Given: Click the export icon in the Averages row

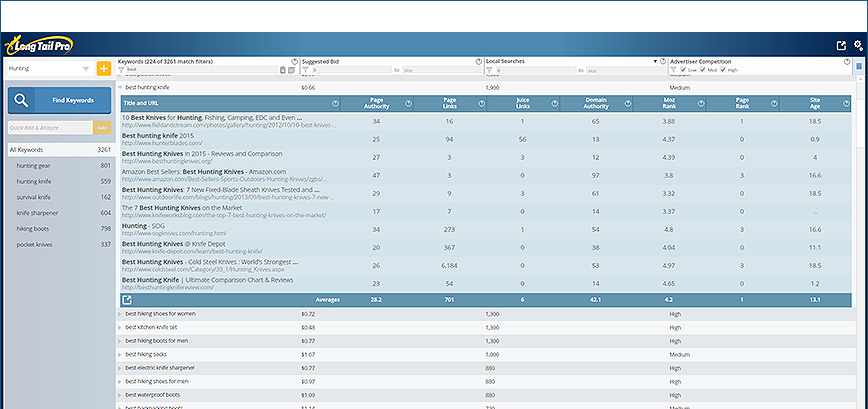Looking at the screenshot, I should pyautogui.click(x=127, y=300).
